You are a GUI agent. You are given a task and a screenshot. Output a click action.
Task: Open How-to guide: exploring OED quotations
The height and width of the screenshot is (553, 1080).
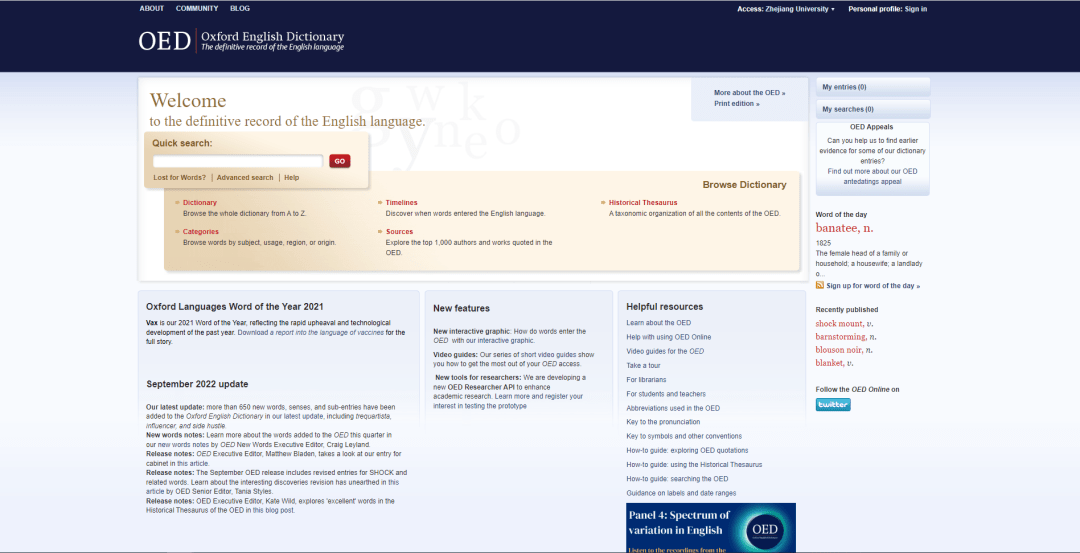[x=687, y=450]
